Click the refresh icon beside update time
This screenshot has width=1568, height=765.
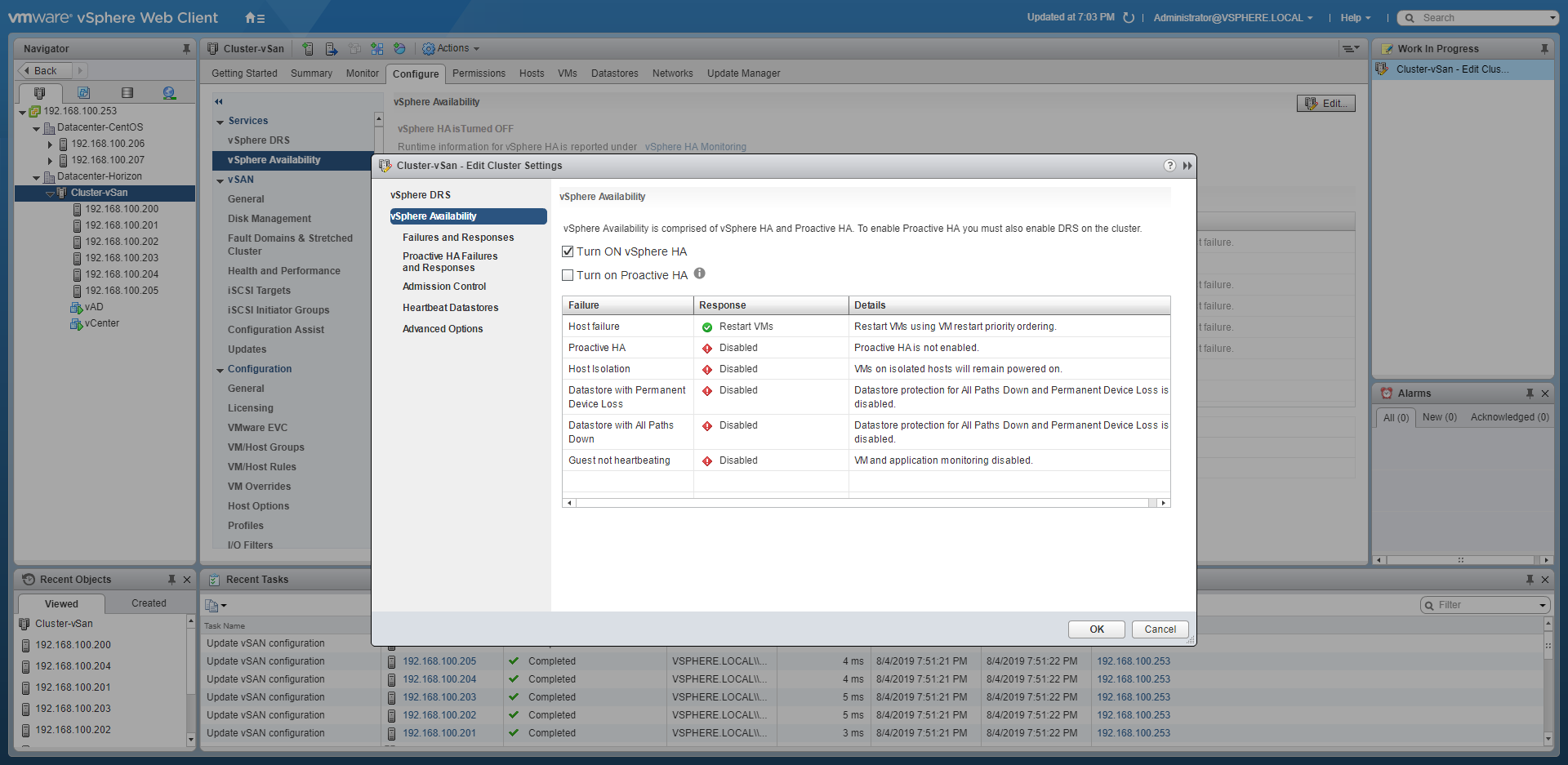click(x=1129, y=18)
